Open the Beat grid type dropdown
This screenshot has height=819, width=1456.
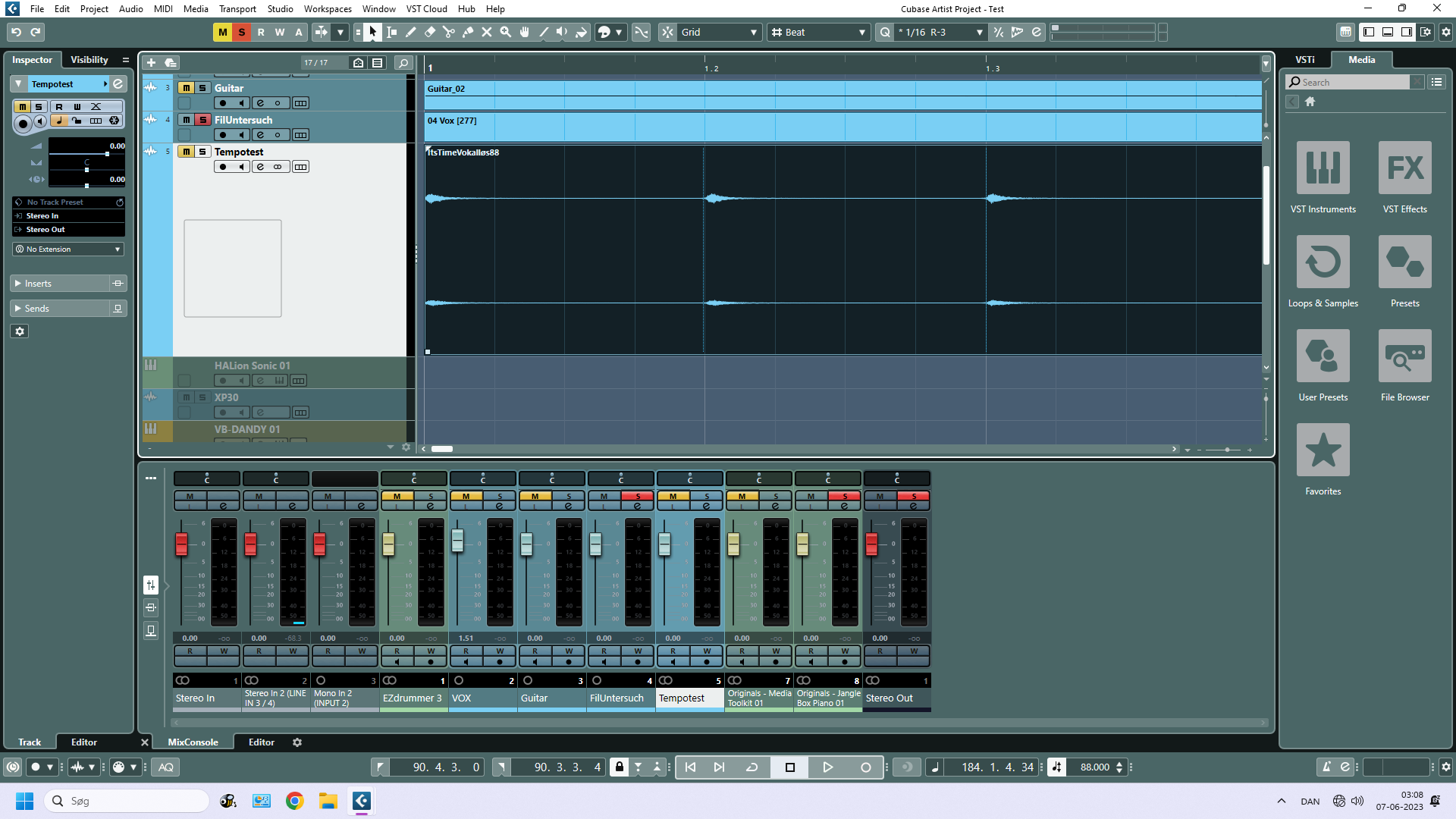817,32
